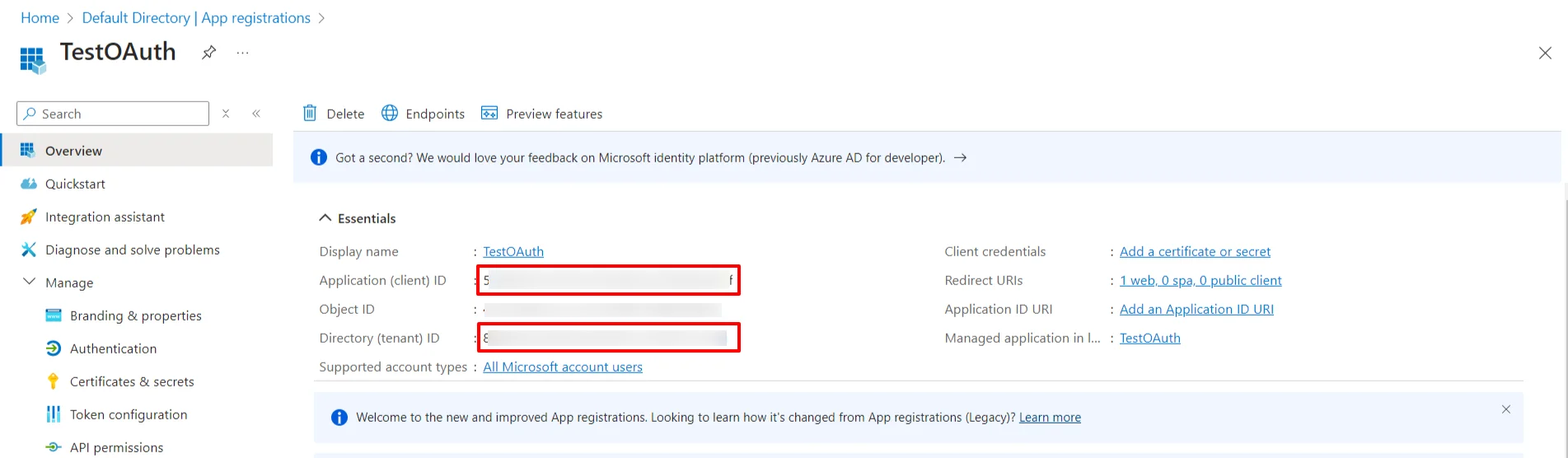Viewport: 1568px width, 458px height.
Task: Click the Authentication arrow icon
Action: [54, 348]
